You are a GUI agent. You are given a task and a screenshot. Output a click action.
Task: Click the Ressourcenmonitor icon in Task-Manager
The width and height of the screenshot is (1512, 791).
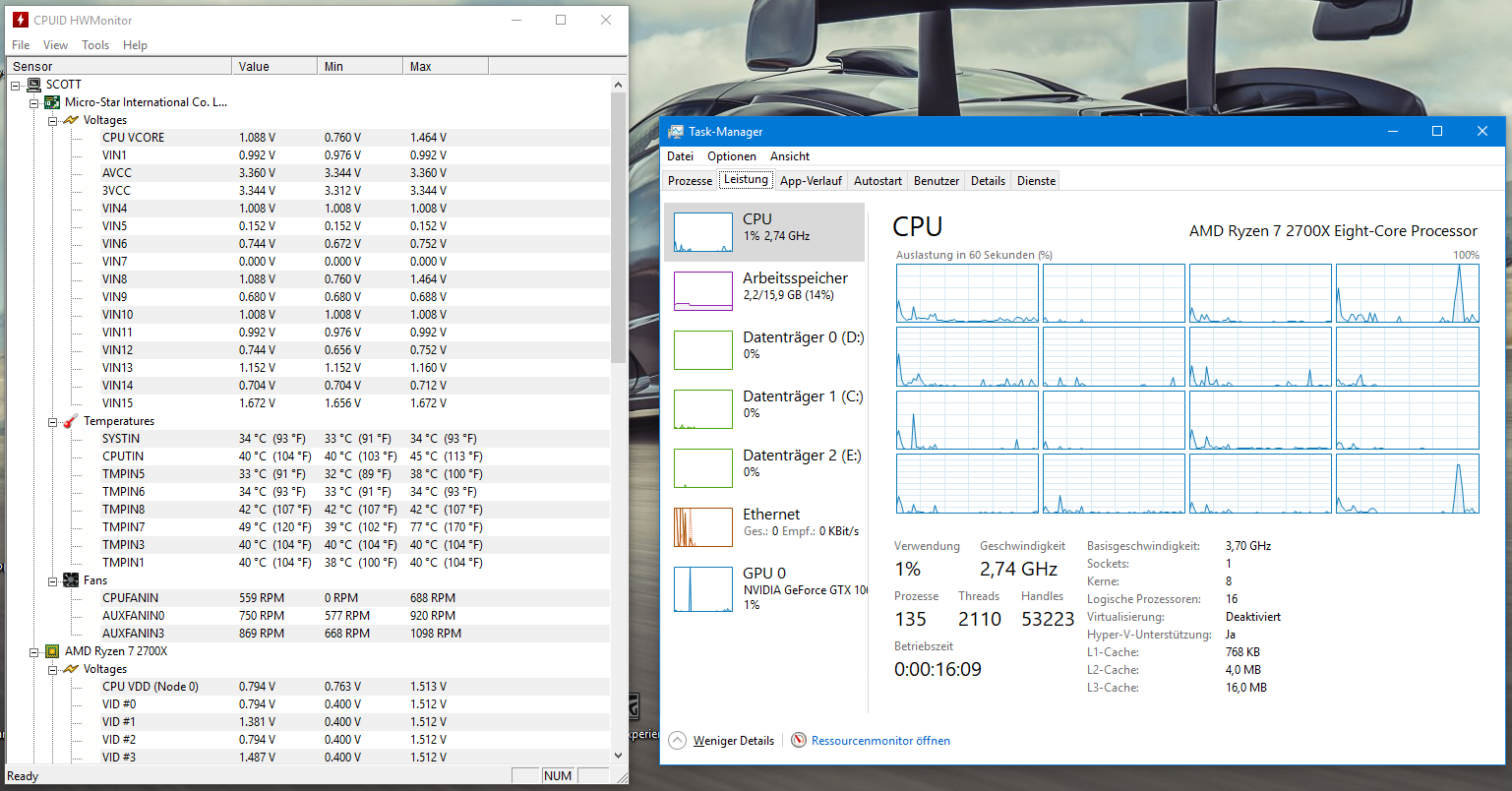(799, 741)
